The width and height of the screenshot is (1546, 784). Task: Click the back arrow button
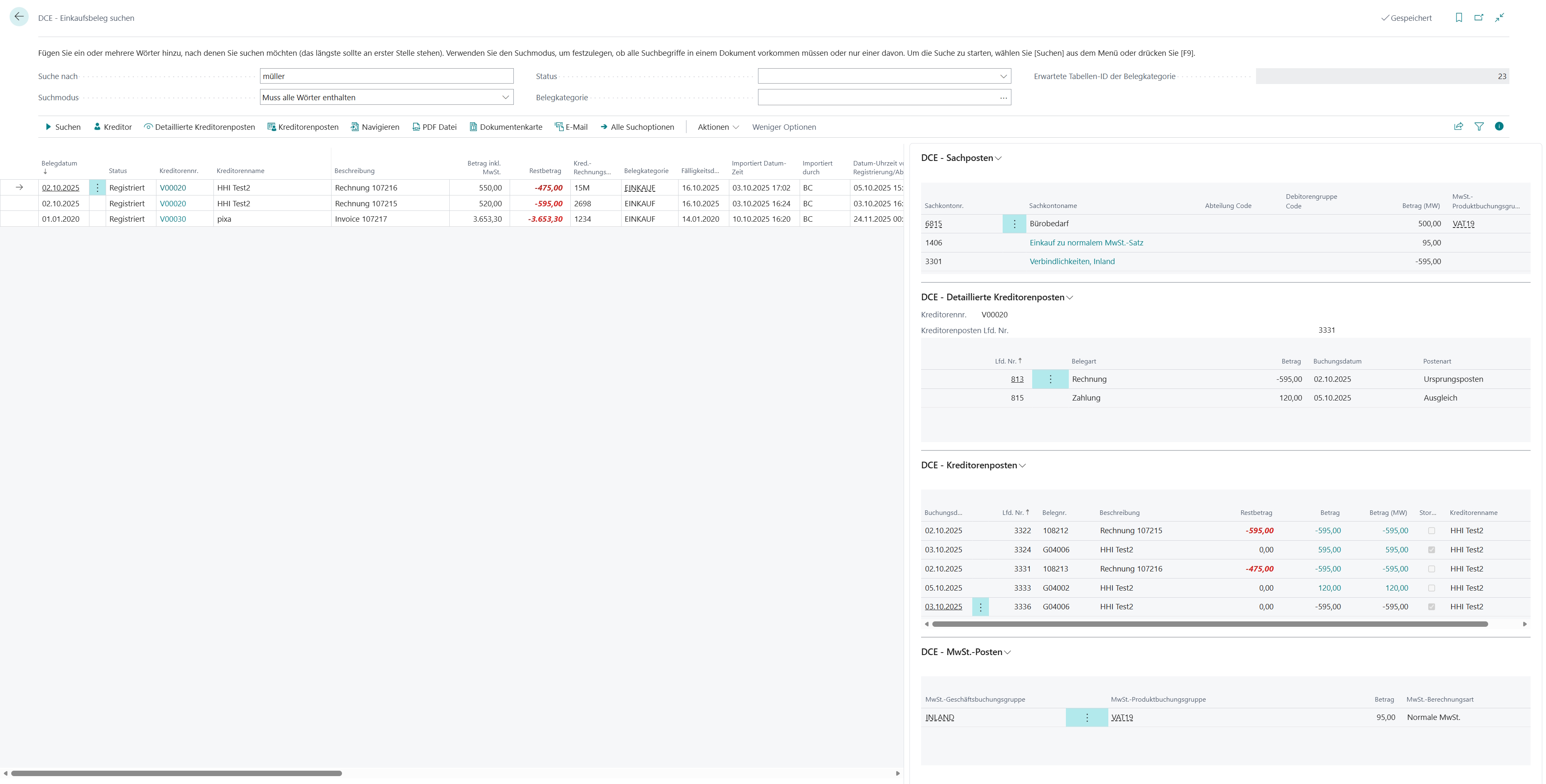(19, 17)
